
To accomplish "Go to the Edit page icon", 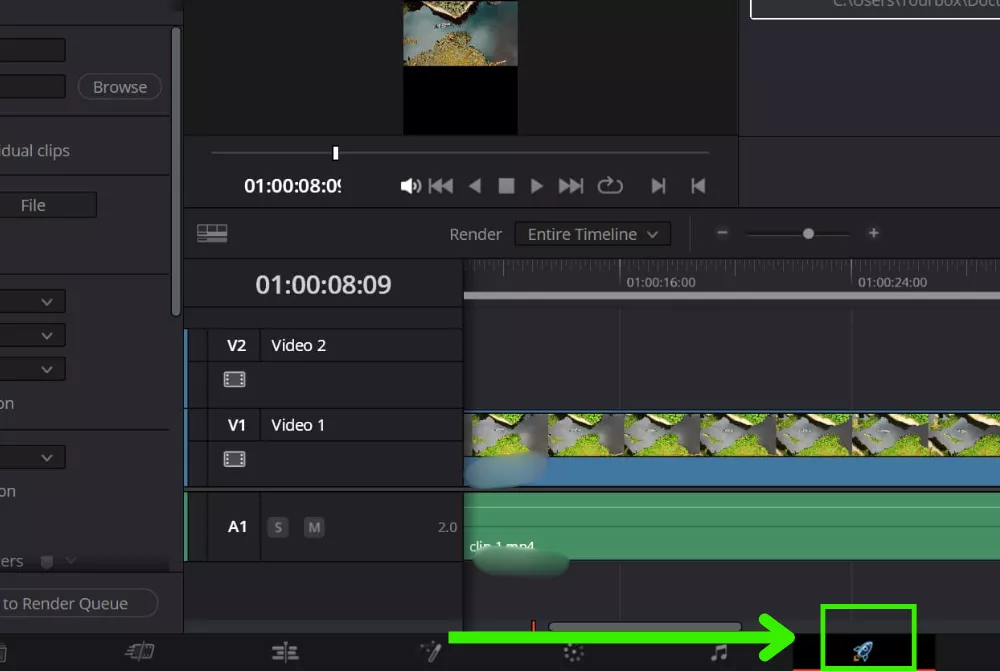I will (x=285, y=653).
